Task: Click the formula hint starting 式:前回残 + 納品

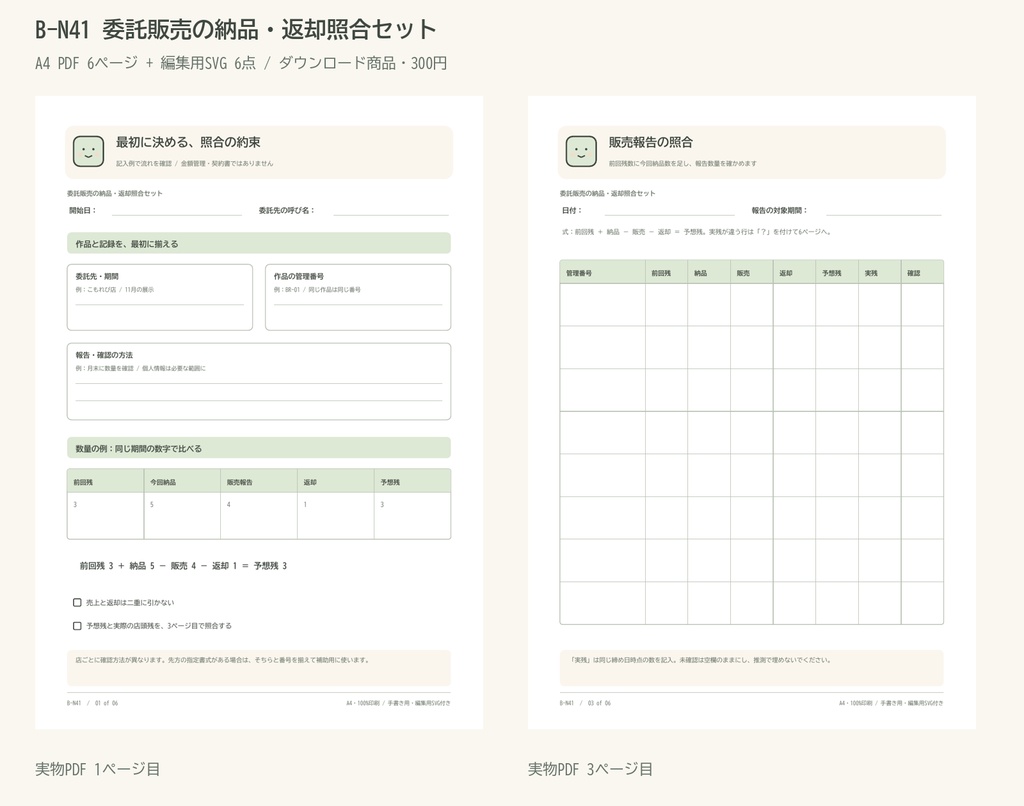Action: (696, 232)
